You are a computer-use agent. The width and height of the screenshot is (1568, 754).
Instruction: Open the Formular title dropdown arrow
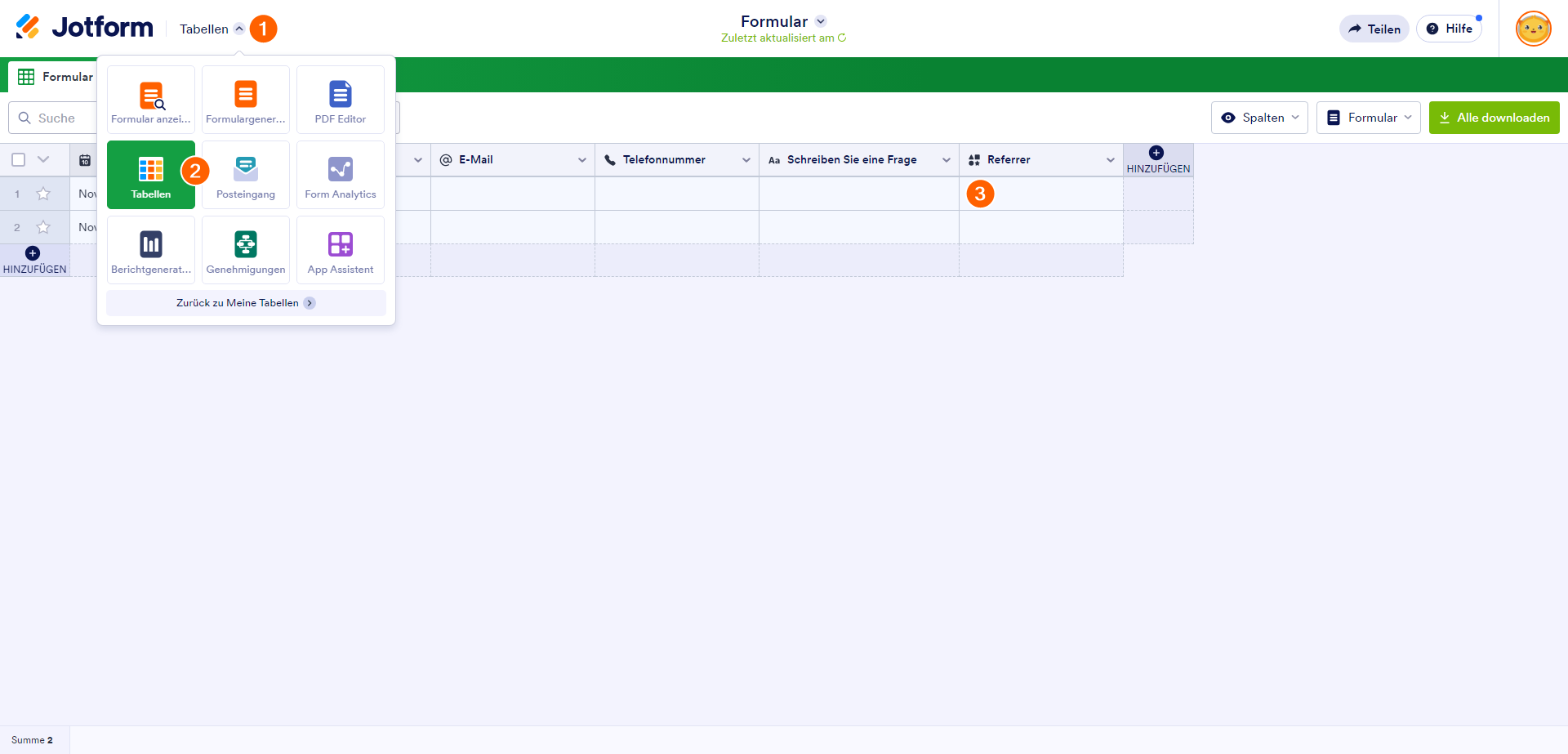point(821,21)
